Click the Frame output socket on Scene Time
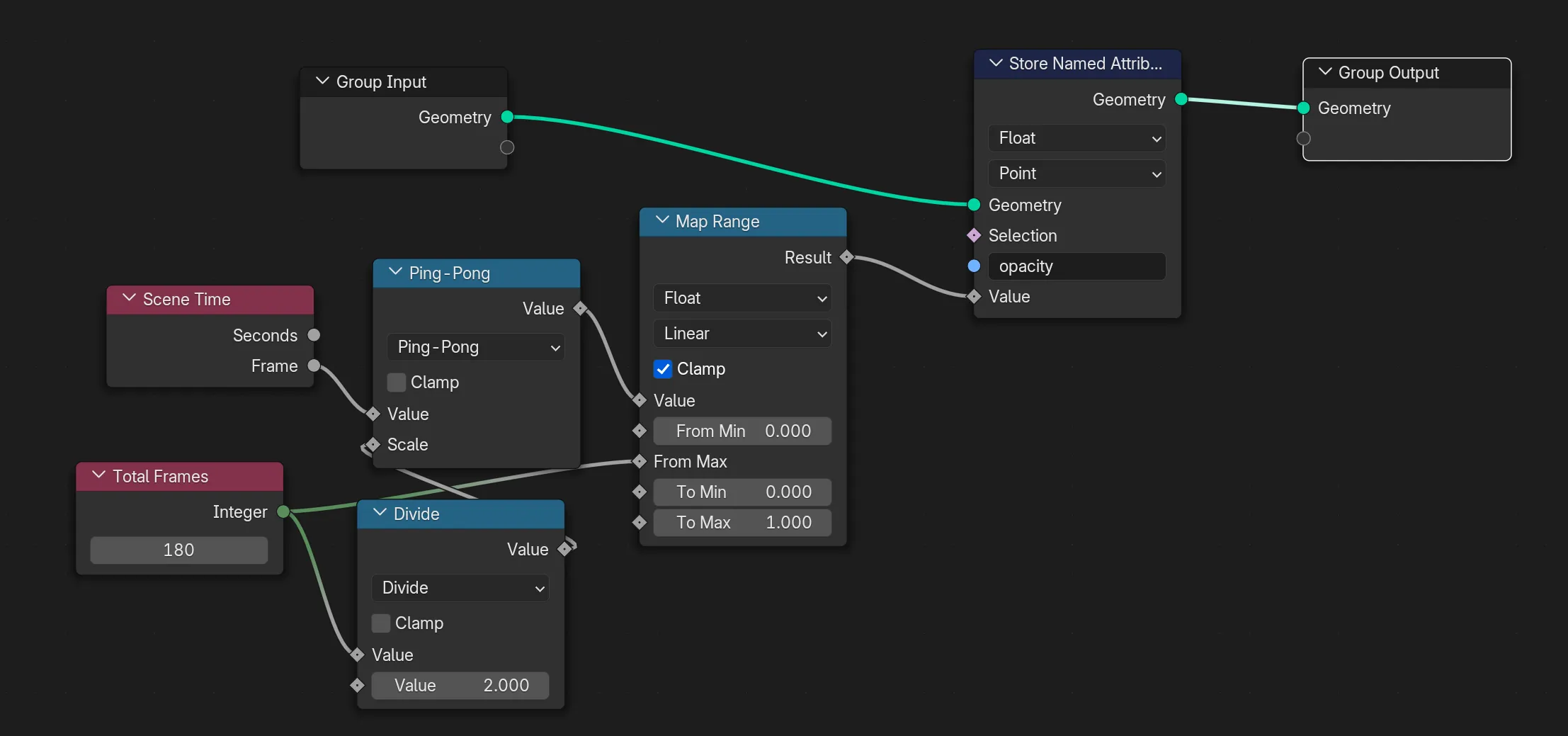The width and height of the screenshot is (1568, 736). pos(314,366)
